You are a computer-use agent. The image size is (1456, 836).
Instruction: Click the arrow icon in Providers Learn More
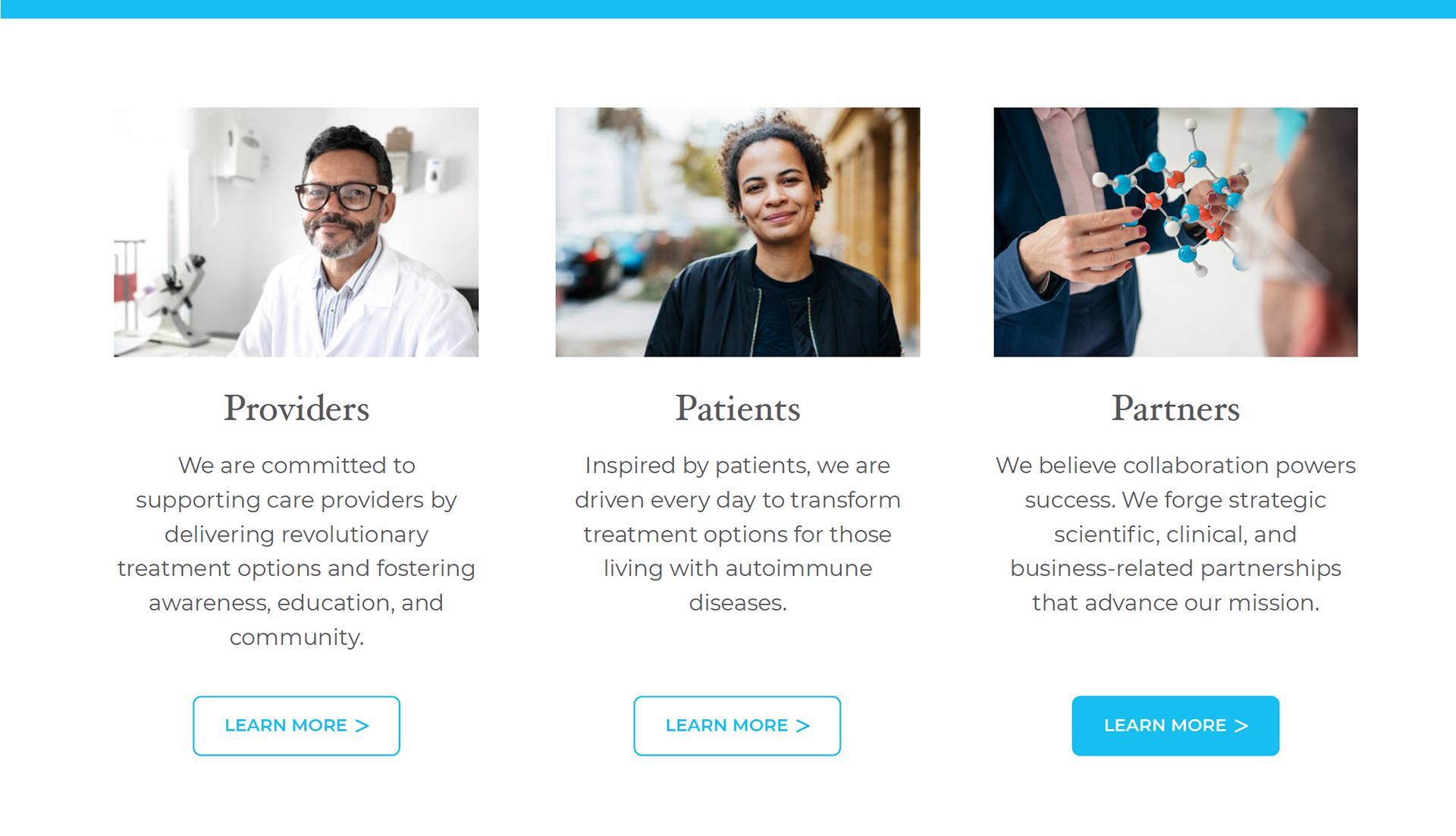[362, 726]
